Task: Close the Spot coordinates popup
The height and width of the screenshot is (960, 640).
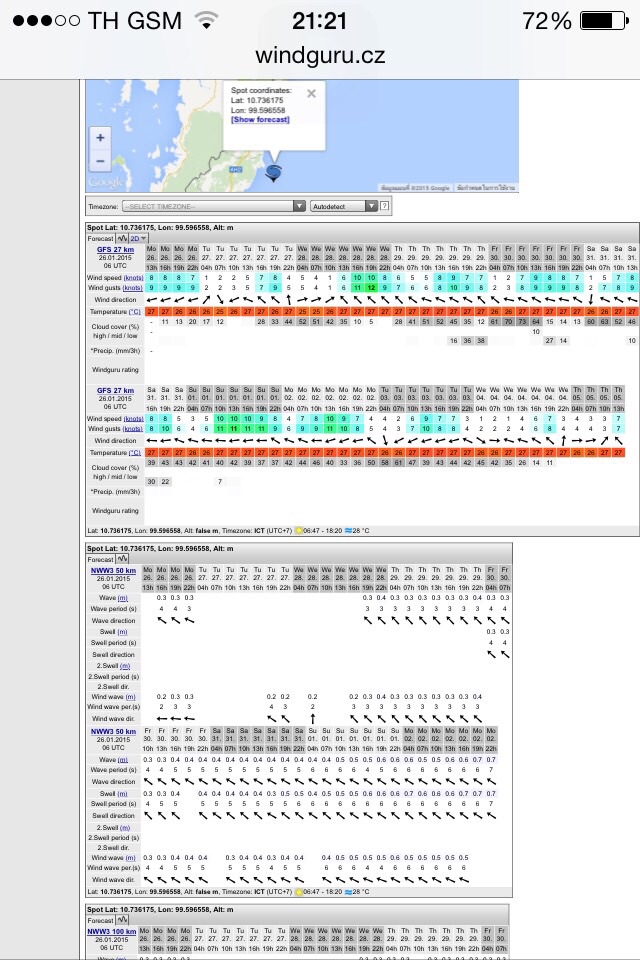Action: pyautogui.click(x=311, y=93)
